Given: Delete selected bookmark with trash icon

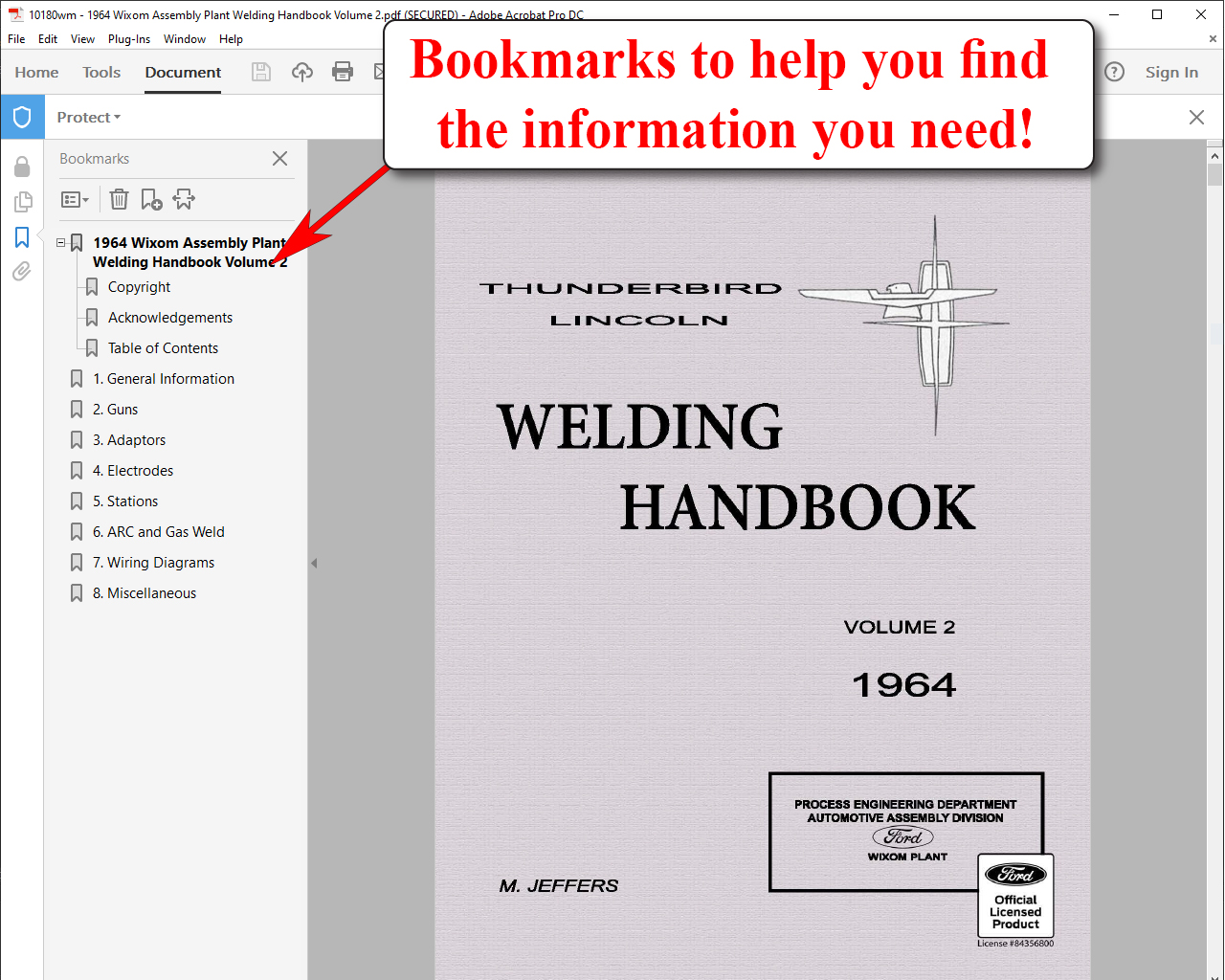Looking at the screenshot, I should click(119, 199).
